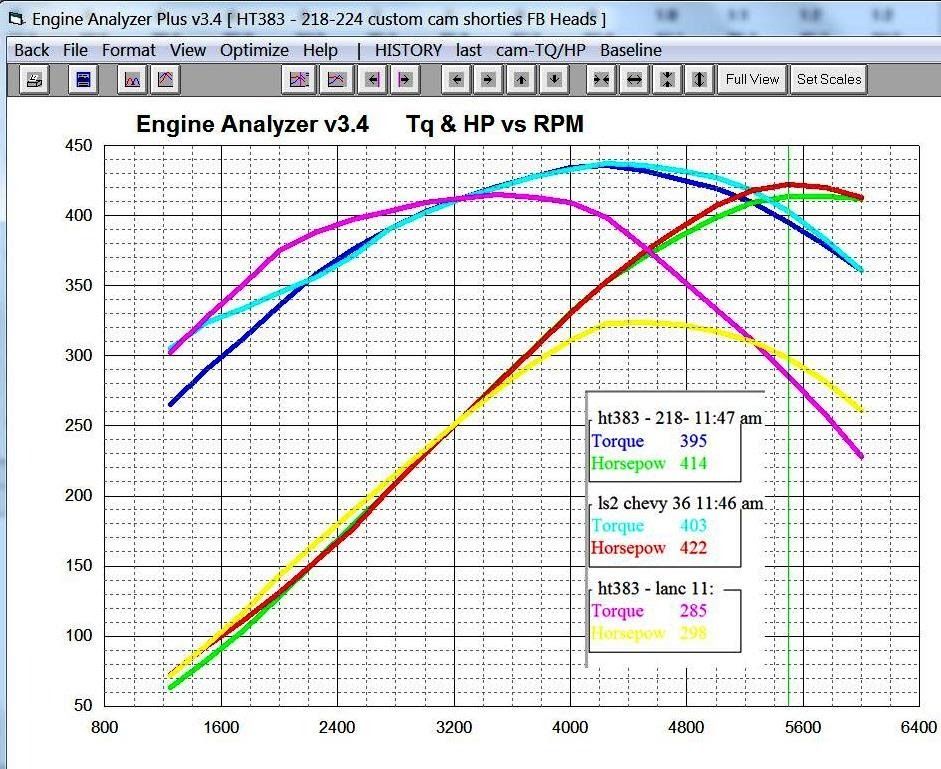Screen dimensions: 941x769
Task: Click graph title 'Tq & HP vs RPM'
Action: 495,124
